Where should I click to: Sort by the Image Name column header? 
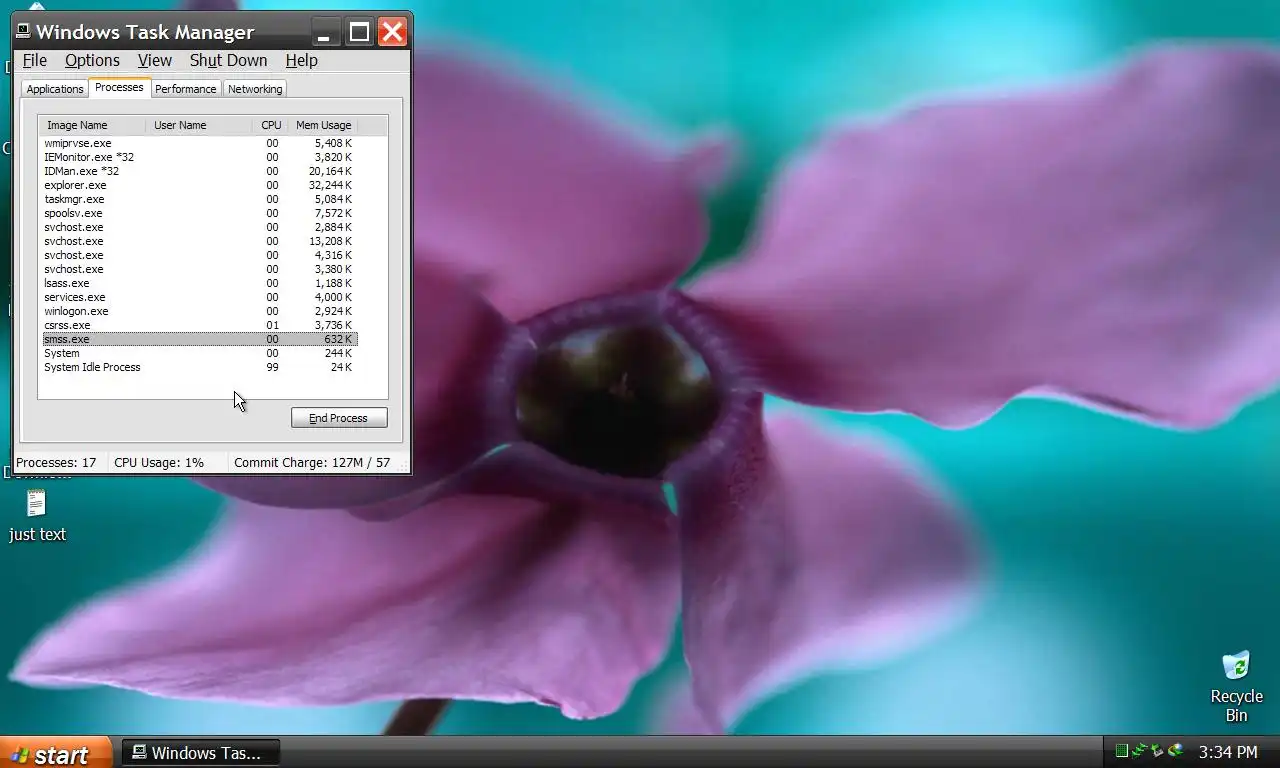click(x=92, y=125)
